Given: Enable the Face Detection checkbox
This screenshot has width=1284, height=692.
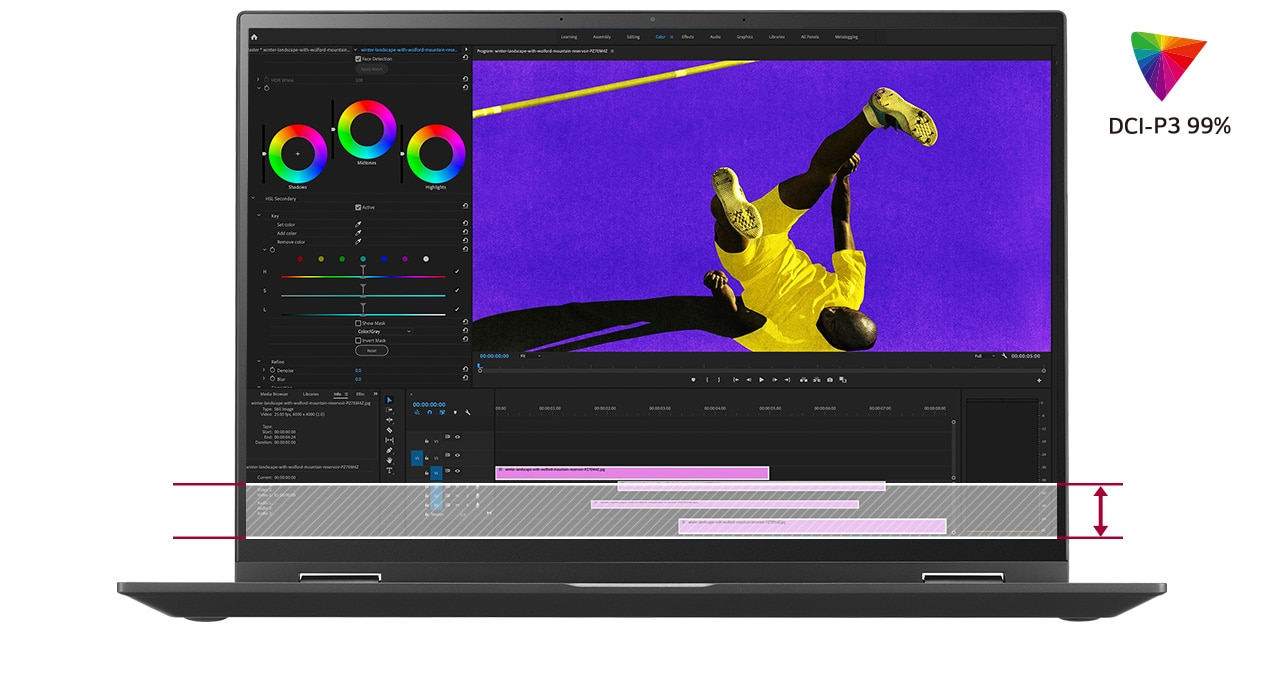Looking at the screenshot, I should pos(358,59).
